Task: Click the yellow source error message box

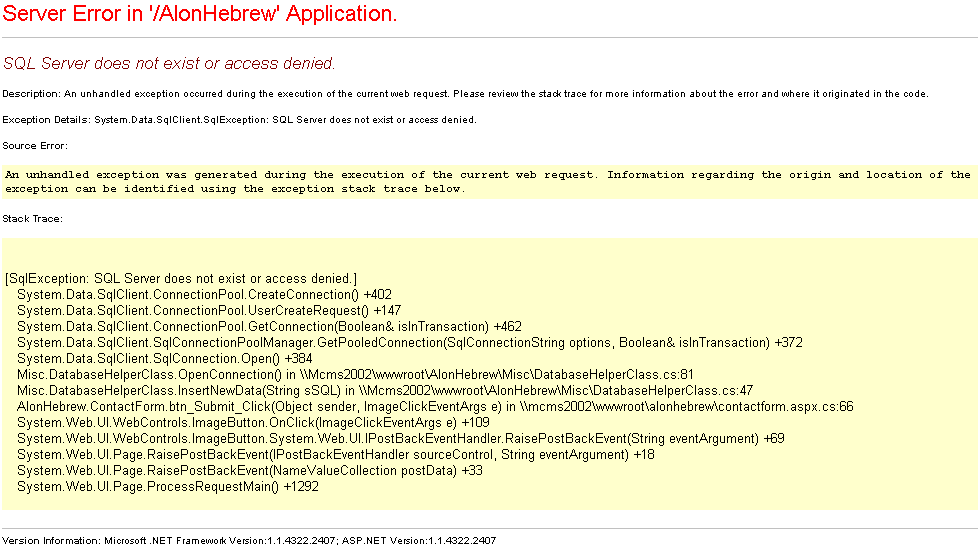Action: pyautogui.click(x=488, y=181)
